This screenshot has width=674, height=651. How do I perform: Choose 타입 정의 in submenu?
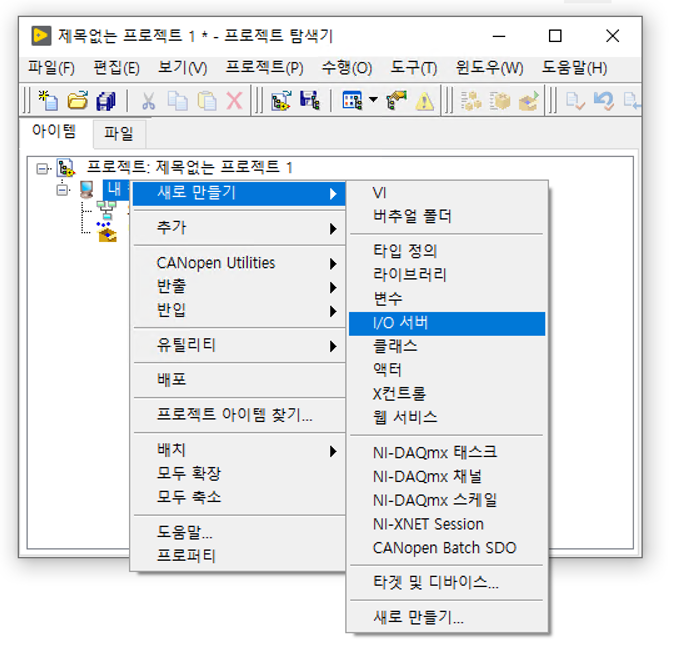[x=447, y=251]
